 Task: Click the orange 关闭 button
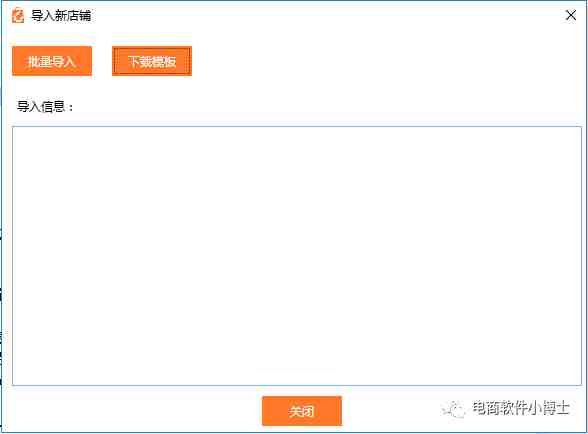pyautogui.click(x=302, y=411)
